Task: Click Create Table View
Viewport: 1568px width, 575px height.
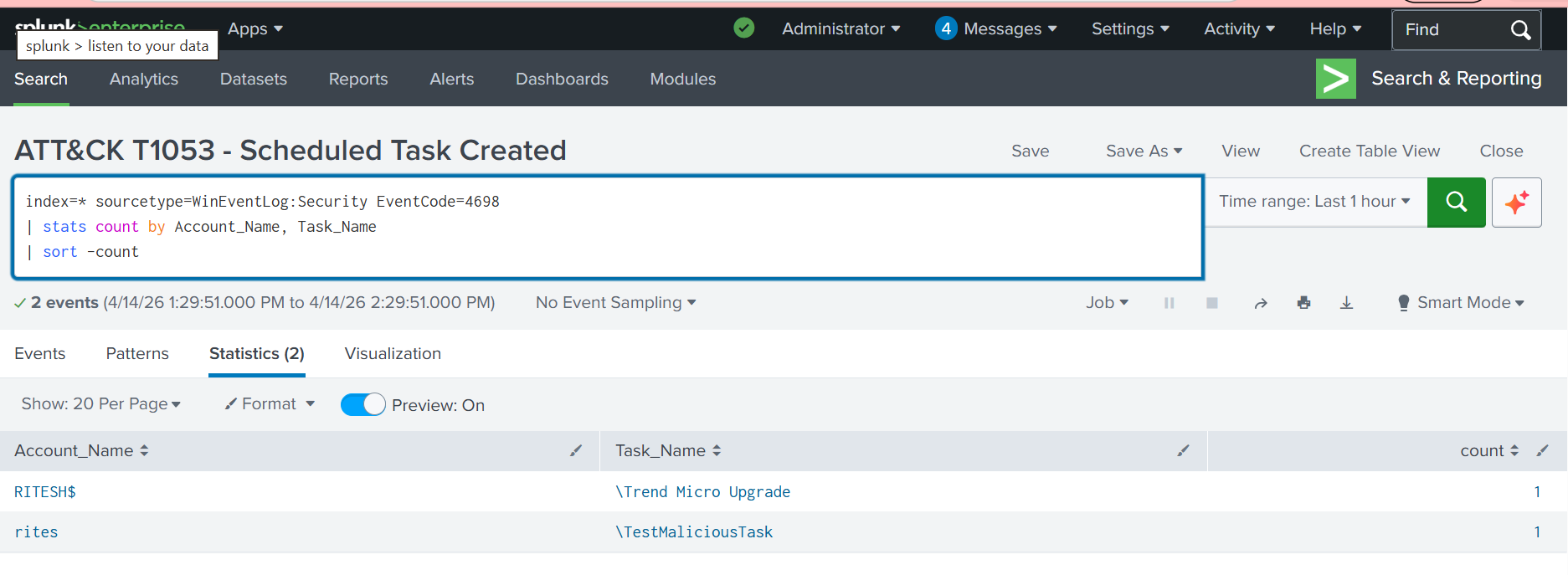Action: pos(1369,151)
